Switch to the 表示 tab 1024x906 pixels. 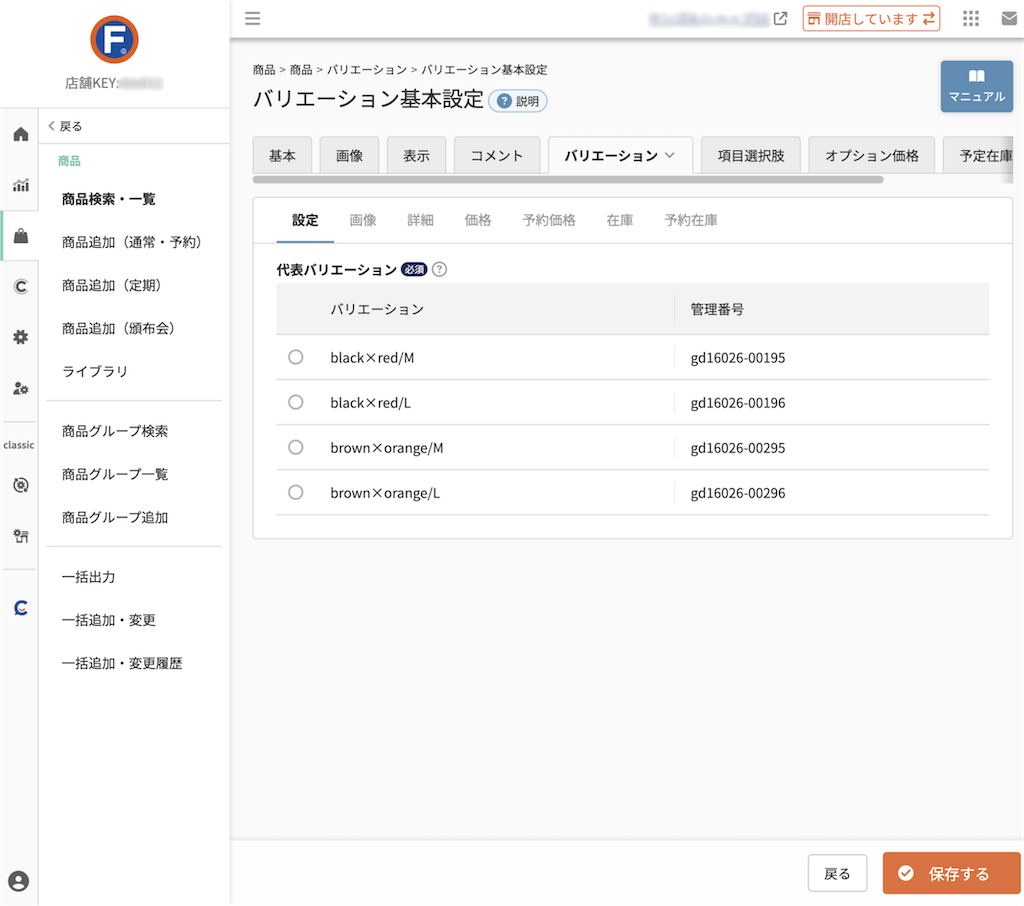(416, 155)
